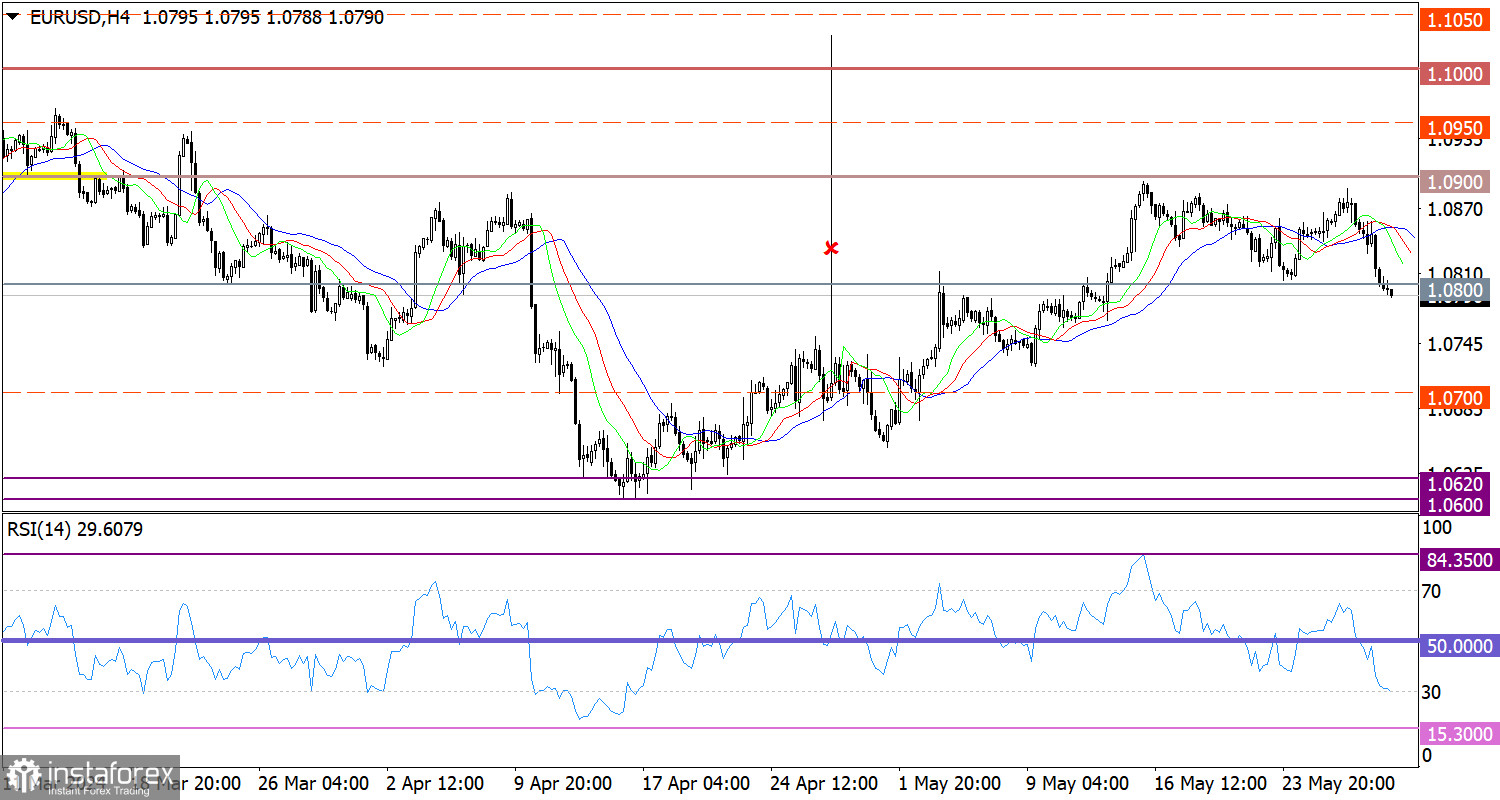
Task: Click the RSI scale value 70
Action: [x=1432, y=591]
